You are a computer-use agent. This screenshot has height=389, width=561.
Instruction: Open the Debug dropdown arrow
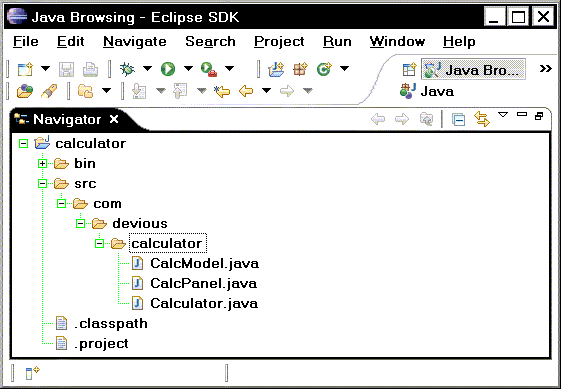pos(147,68)
